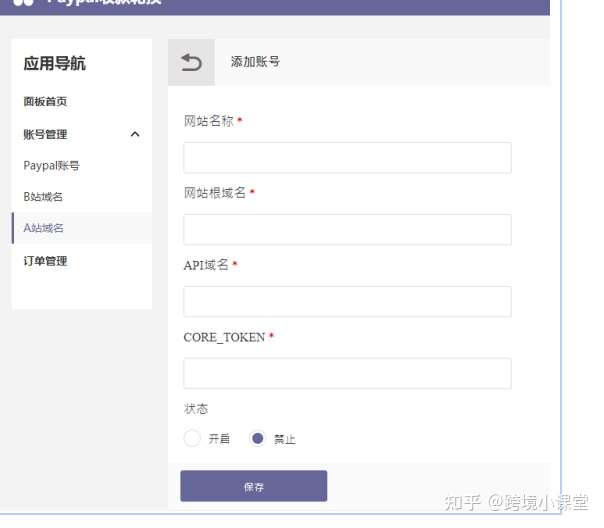The height and width of the screenshot is (528, 604).
Task: Click the 状态 label
Action: point(196,409)
